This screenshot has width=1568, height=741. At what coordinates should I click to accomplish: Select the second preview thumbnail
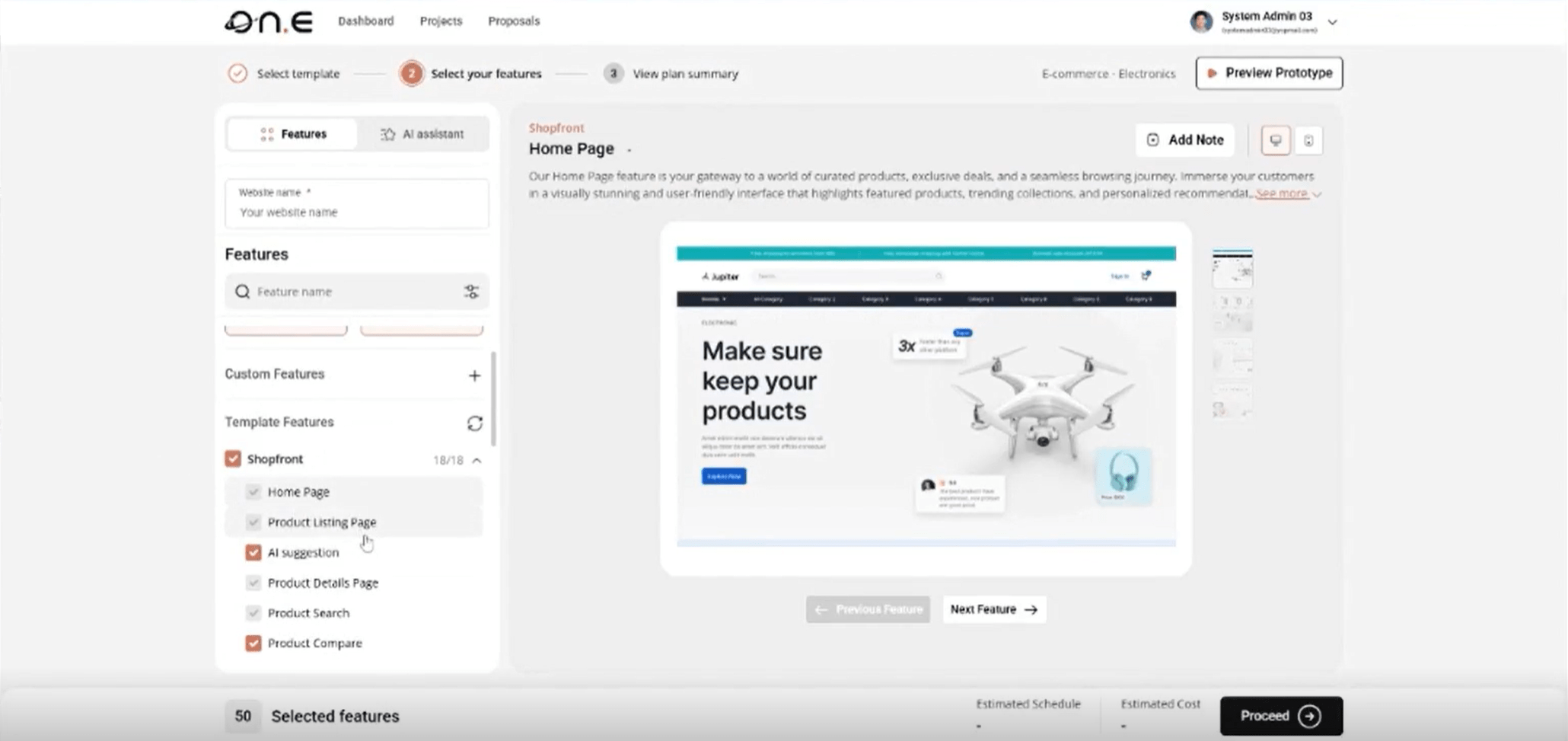tap(1232, 313)
